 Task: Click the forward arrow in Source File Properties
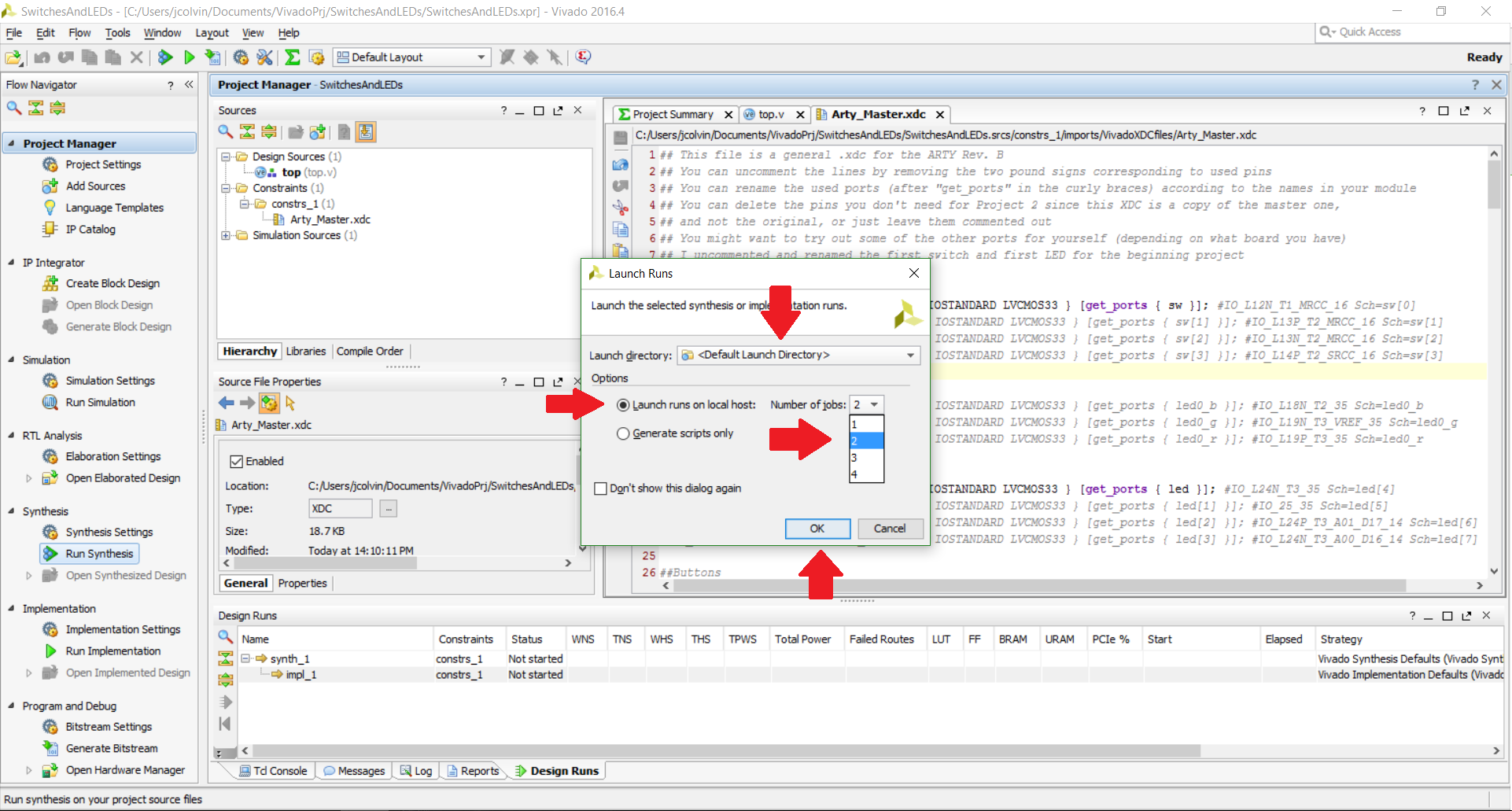pos(247,404)
